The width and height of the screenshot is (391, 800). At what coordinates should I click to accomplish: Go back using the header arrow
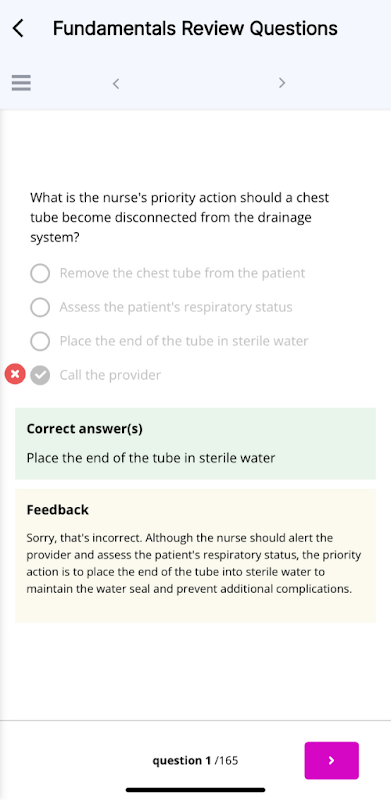[18, 29]
